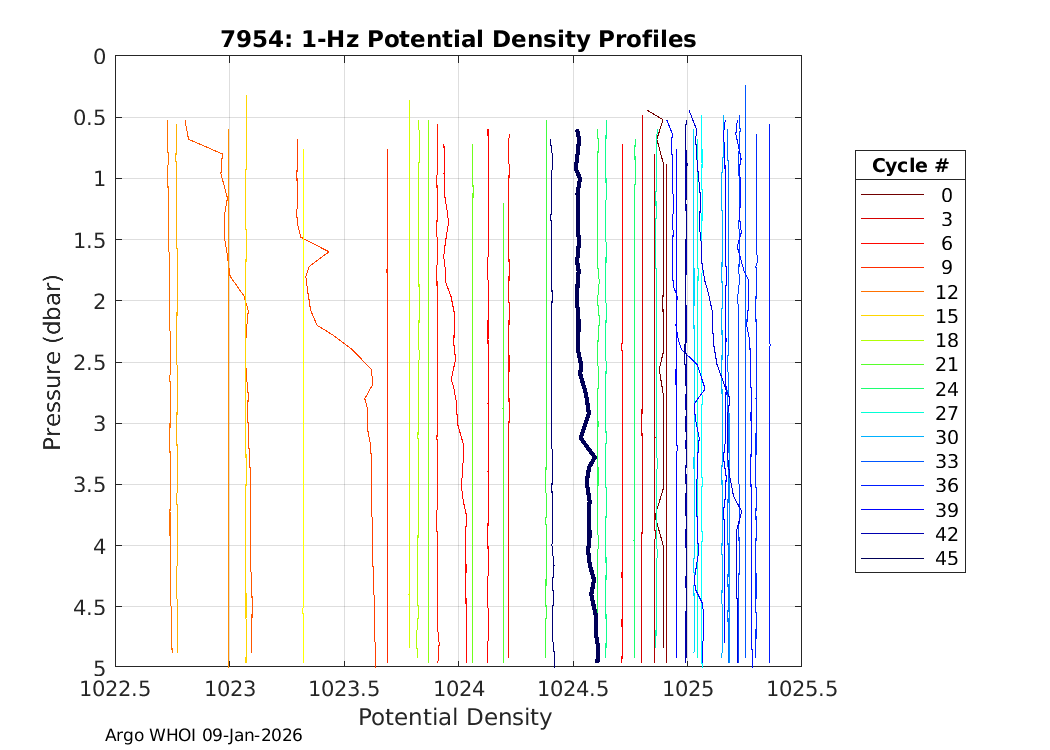The image size is (1050, 750).
Task: Click the plot title "7954: 1-Hz Potential Density Profiles"
Action: (x=458, y=39)
